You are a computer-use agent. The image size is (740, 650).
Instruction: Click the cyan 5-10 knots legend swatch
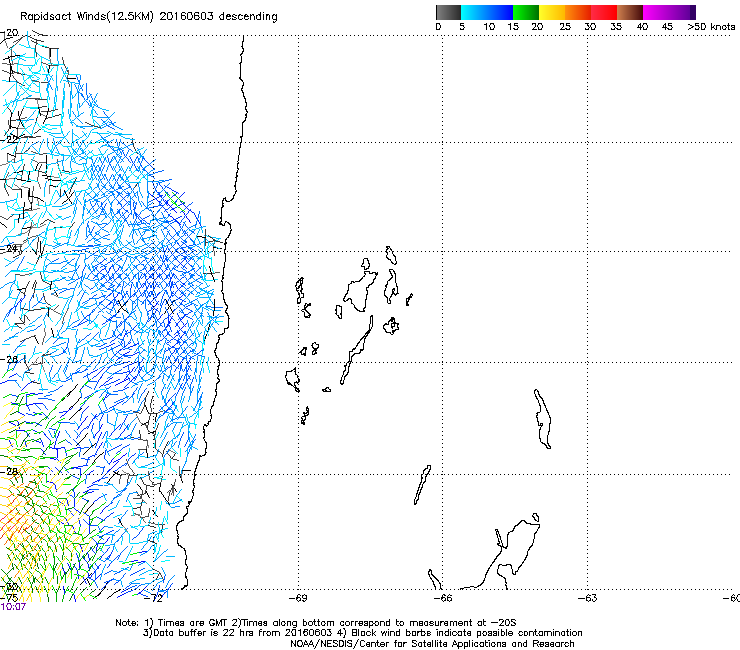474,12
